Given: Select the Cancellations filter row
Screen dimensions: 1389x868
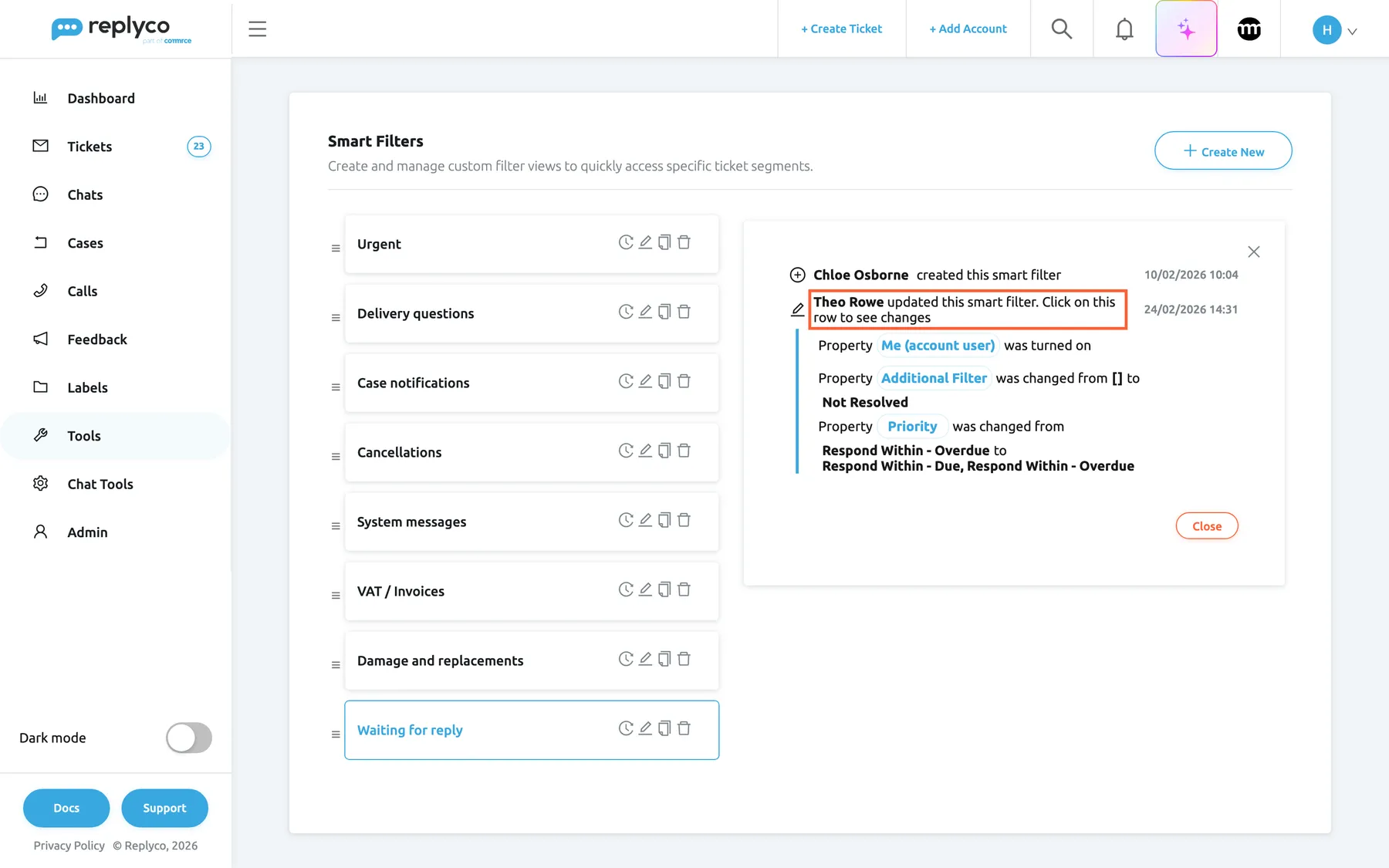Looking at the screenshot, I should click(532, 452).
